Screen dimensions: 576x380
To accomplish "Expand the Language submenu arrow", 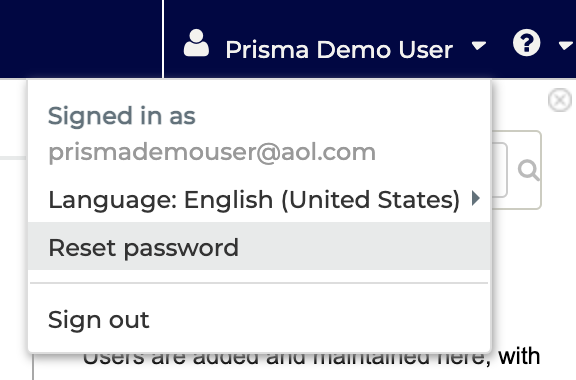I will pyautogui.click(x=476, y=198).
